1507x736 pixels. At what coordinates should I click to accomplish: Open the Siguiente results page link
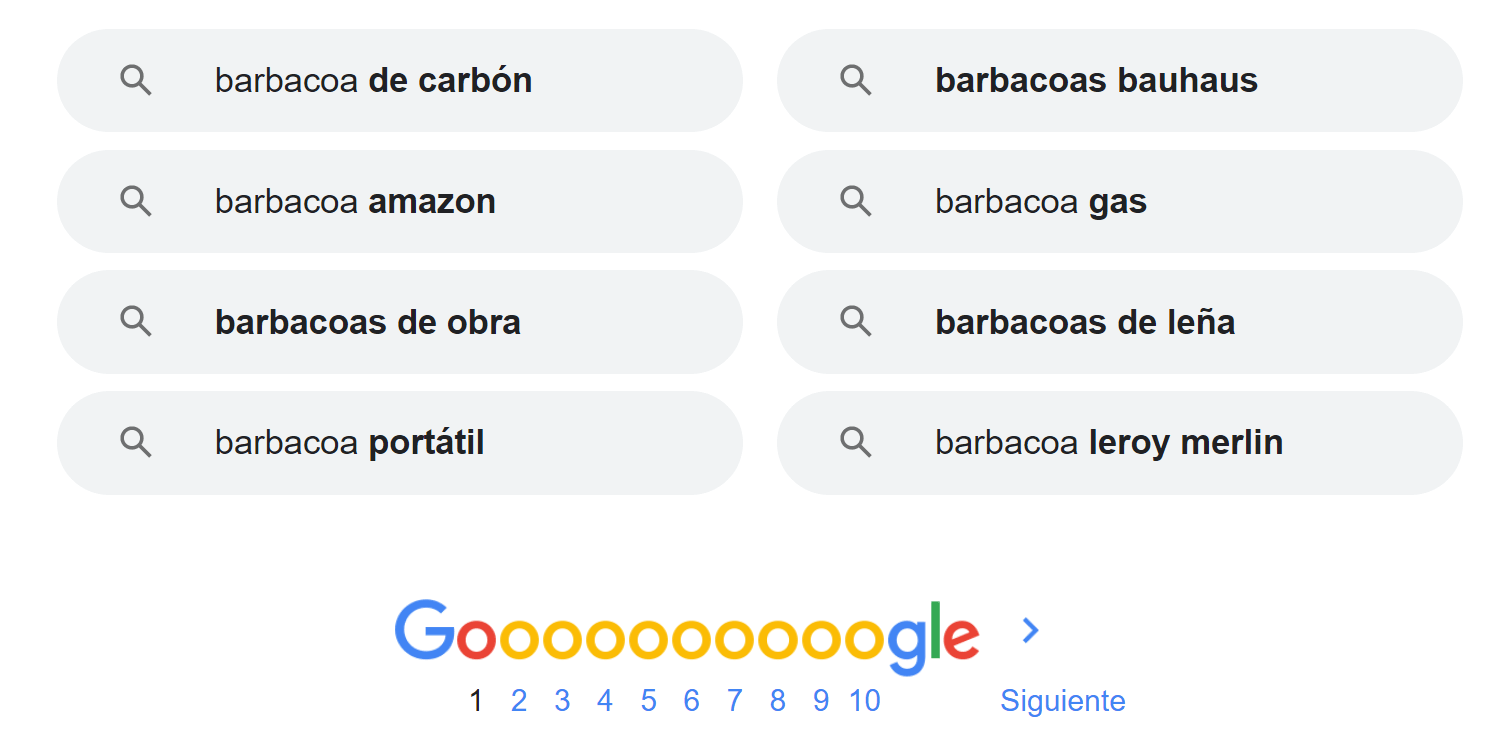pyautogui.click(x=1062, y=701)
